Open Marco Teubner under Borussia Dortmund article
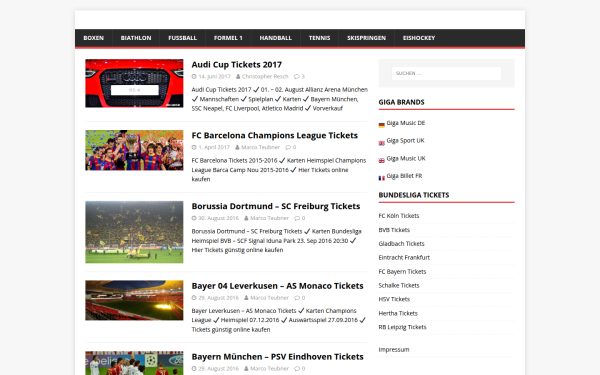600x375 pixels. click(269, 218)
